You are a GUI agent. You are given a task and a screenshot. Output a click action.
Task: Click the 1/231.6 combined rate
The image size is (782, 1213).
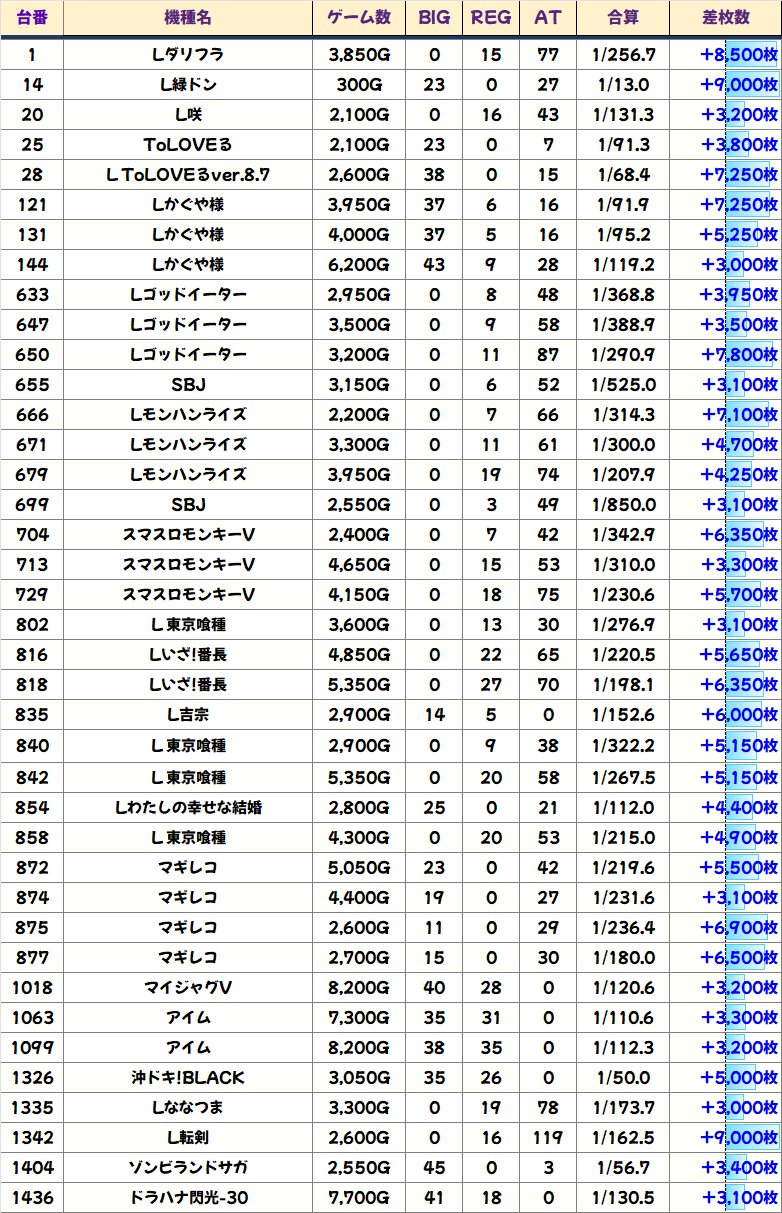point(624,897)
